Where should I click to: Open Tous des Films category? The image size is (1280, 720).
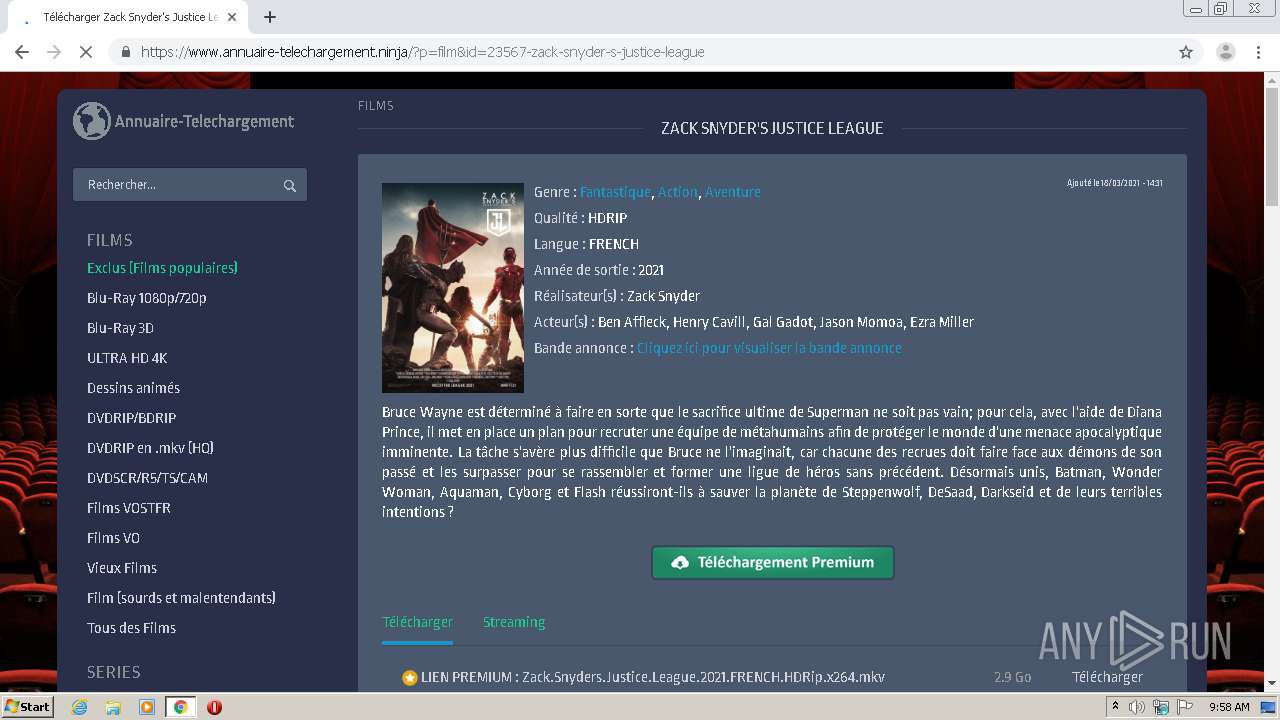click(x=131, y=628)
